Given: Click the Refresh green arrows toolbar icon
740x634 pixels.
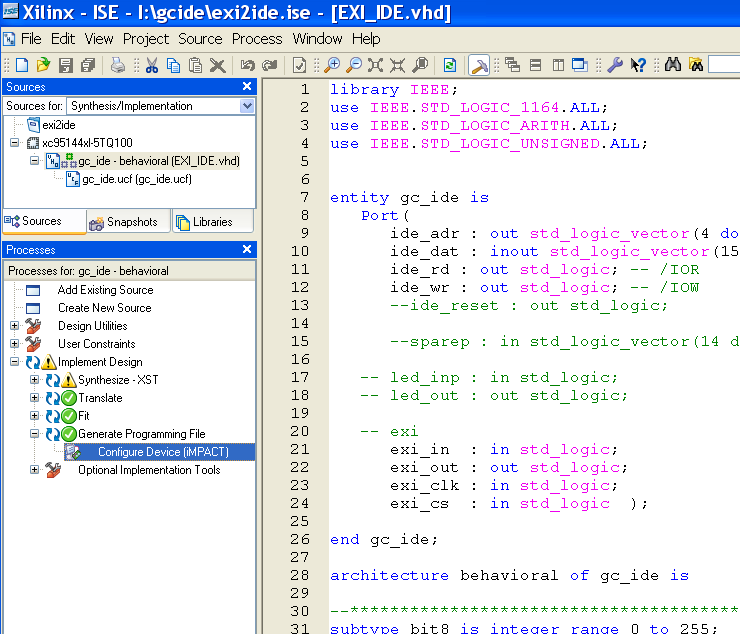Looking at the screenshot, I should 450,65.
